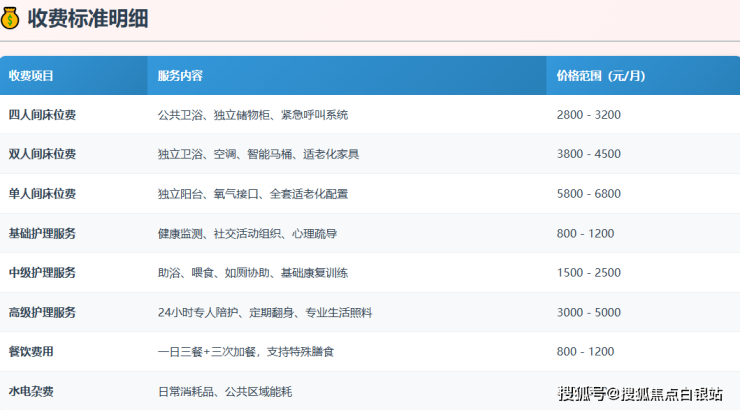Click the 基础护理服务 row label
The image size is (740, 410).
(42, 233)
